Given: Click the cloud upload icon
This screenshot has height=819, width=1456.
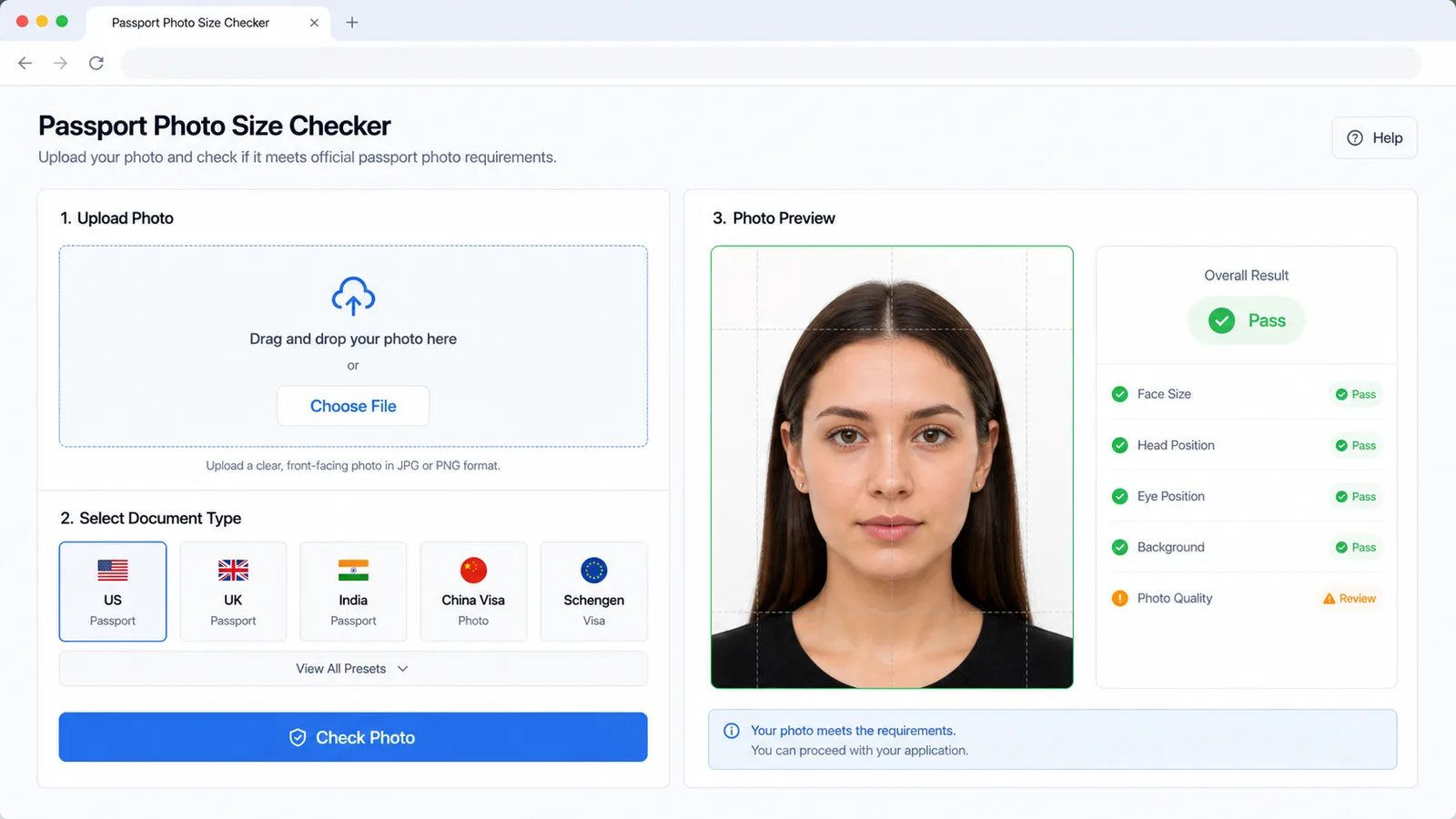Looking at the screenshot, I should coord(353,296).
